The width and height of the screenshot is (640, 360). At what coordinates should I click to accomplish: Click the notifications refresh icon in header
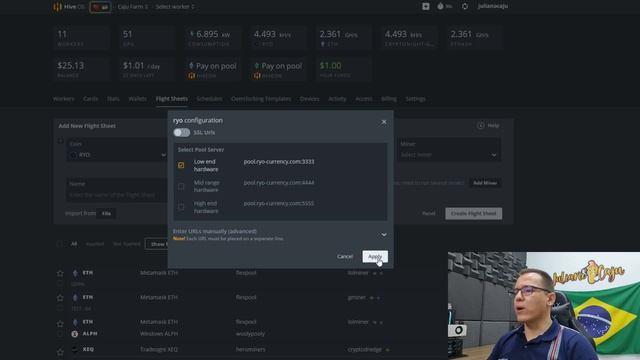click(465, 6)
